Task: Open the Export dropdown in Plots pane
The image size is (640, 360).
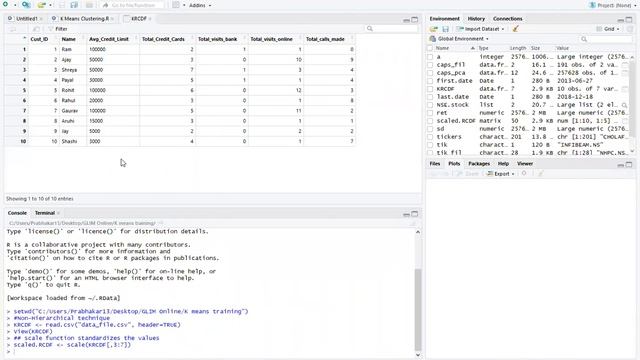Action: coord(500,173)
